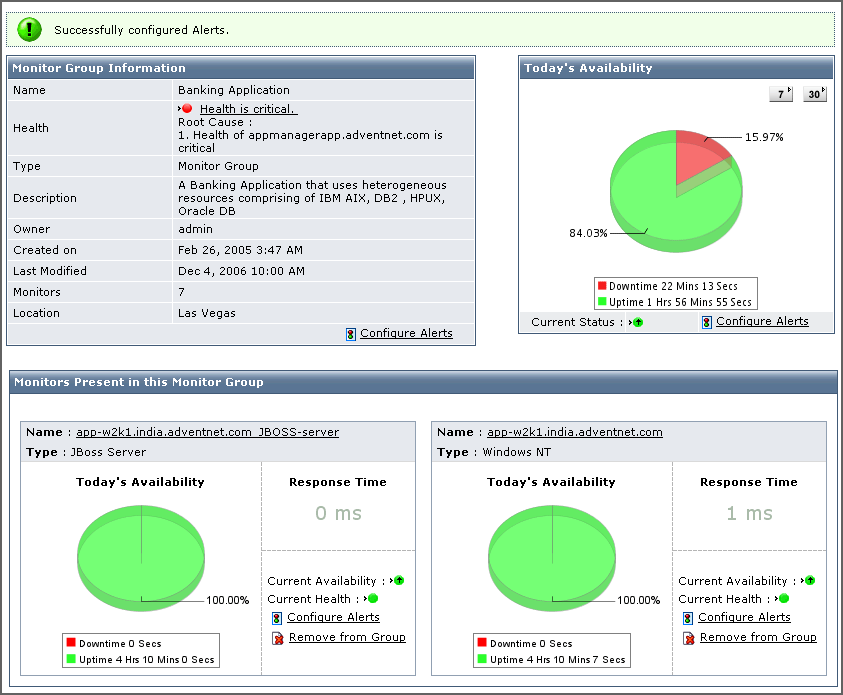This screenshot has height=695, width=843.
Task: Click the 1 ms response time value
Action: (x=749, y=513)
